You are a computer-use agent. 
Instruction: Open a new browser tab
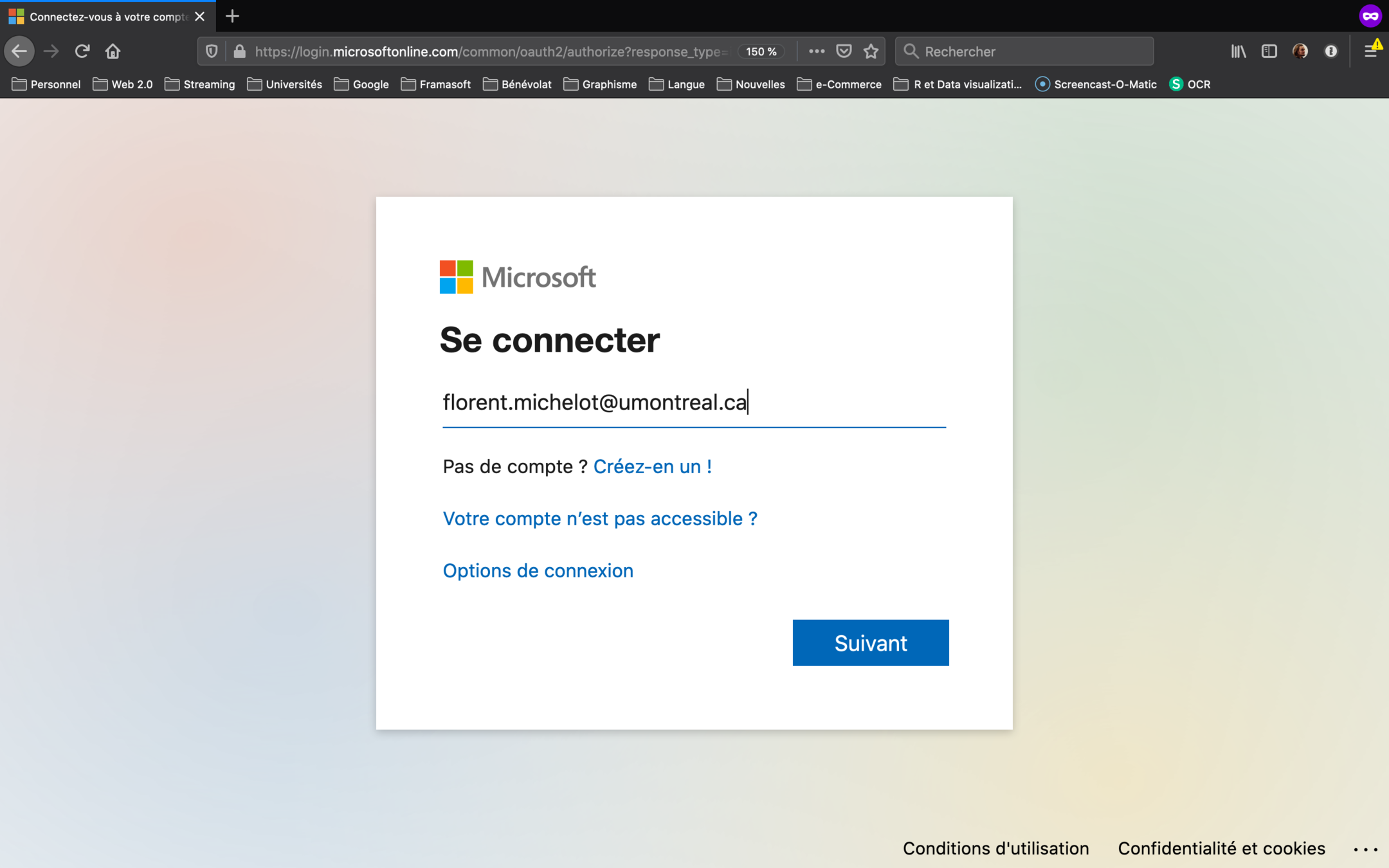233,16
